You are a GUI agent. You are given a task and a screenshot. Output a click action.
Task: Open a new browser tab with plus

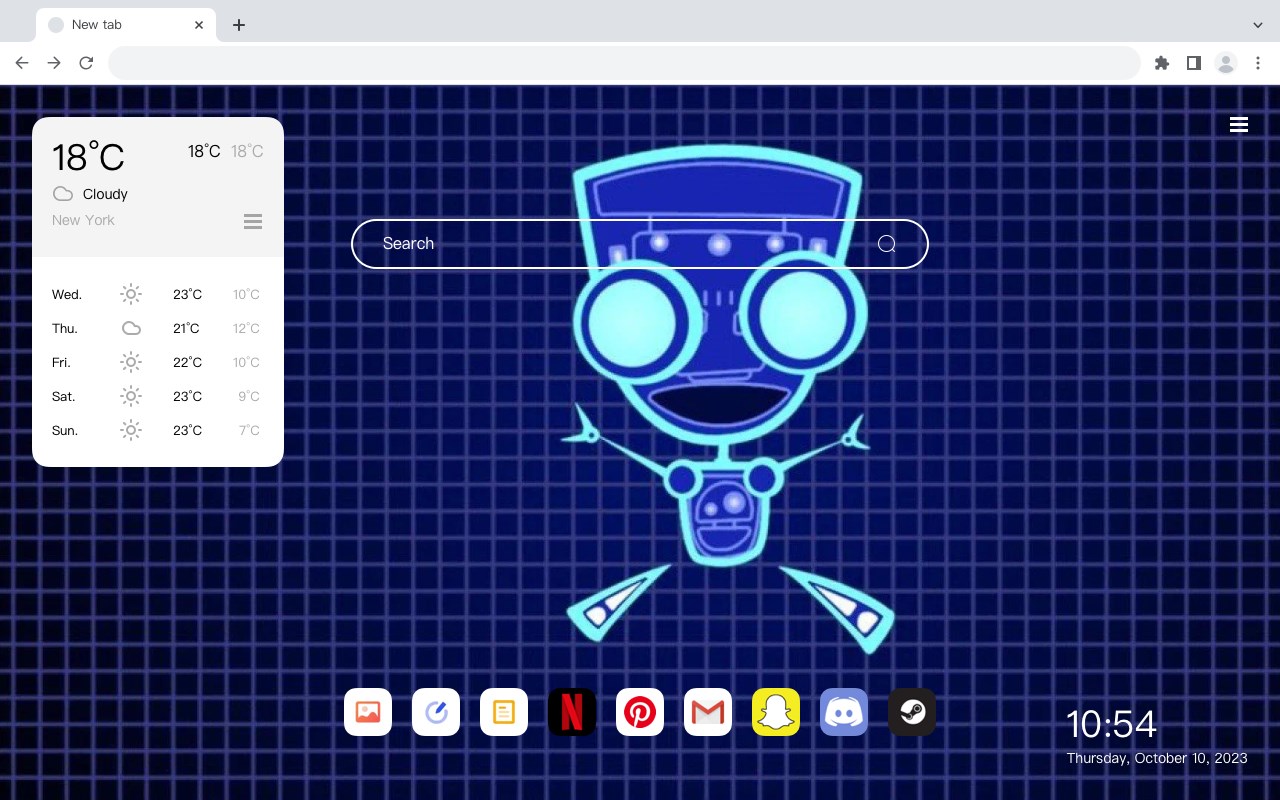click(238, 25)
